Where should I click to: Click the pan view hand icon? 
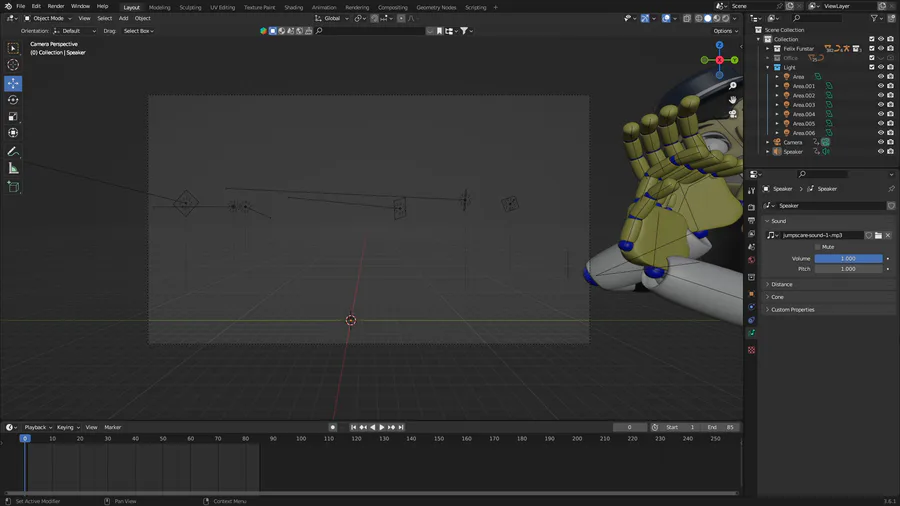tap(732, 100)
